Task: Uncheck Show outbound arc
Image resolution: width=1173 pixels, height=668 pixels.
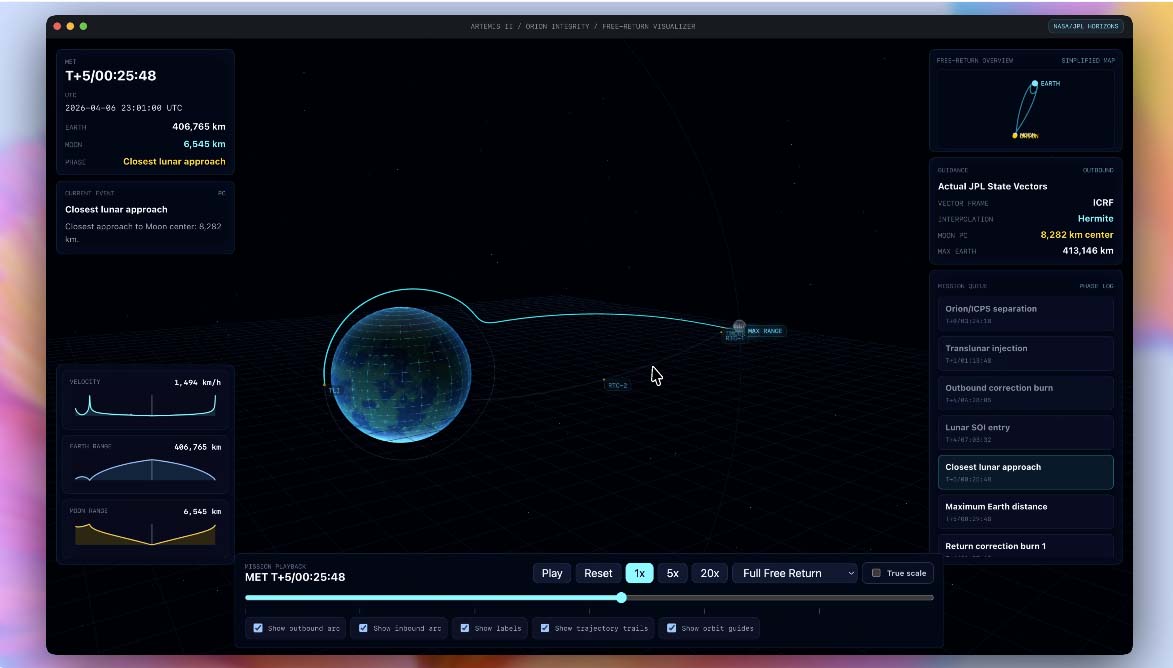Action: click(x=258, y=628)
